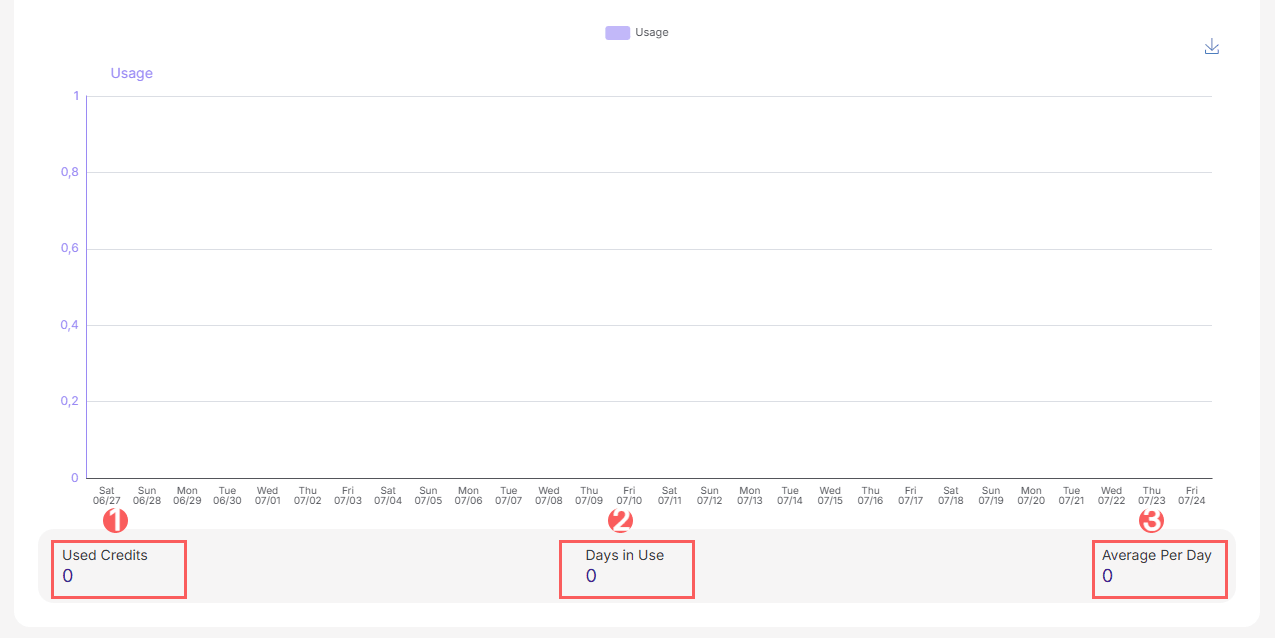The height and width of the screenshot is (638, 1275).
Task: Click the purple Usage legend swatch
Action: (617, 33)
